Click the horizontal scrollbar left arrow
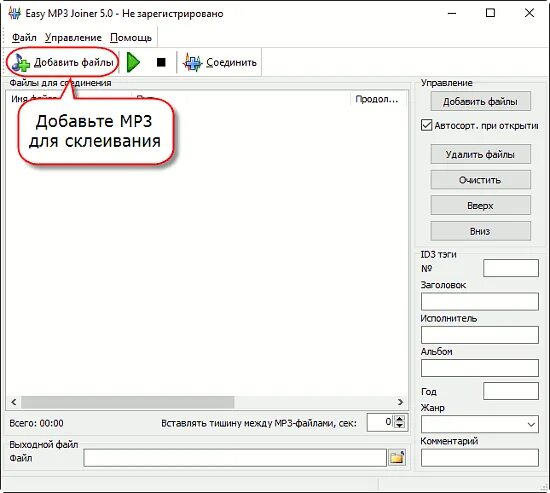The image size is (550, 493). 14,402
